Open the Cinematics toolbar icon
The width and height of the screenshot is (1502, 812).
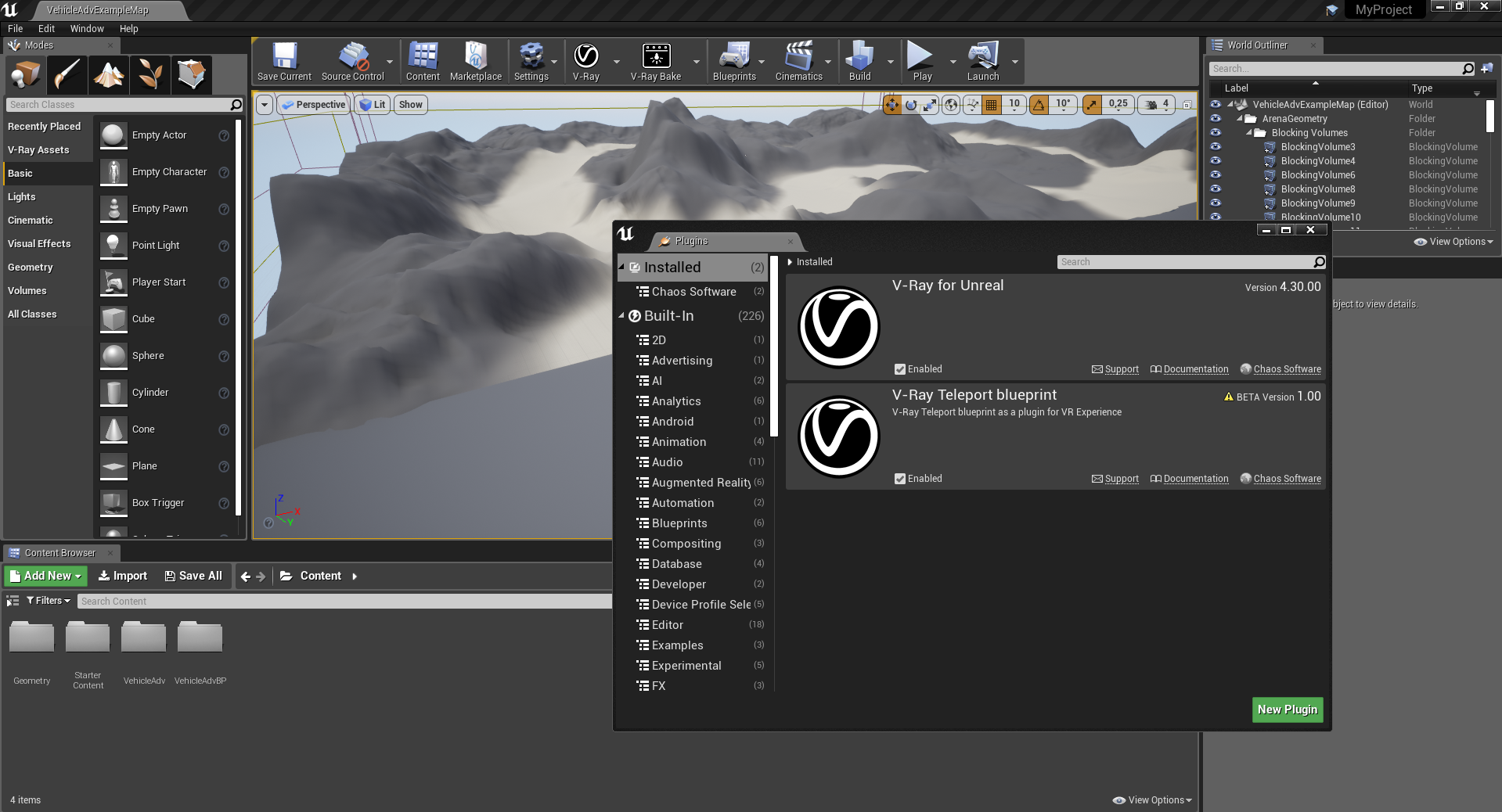point(799,61)
